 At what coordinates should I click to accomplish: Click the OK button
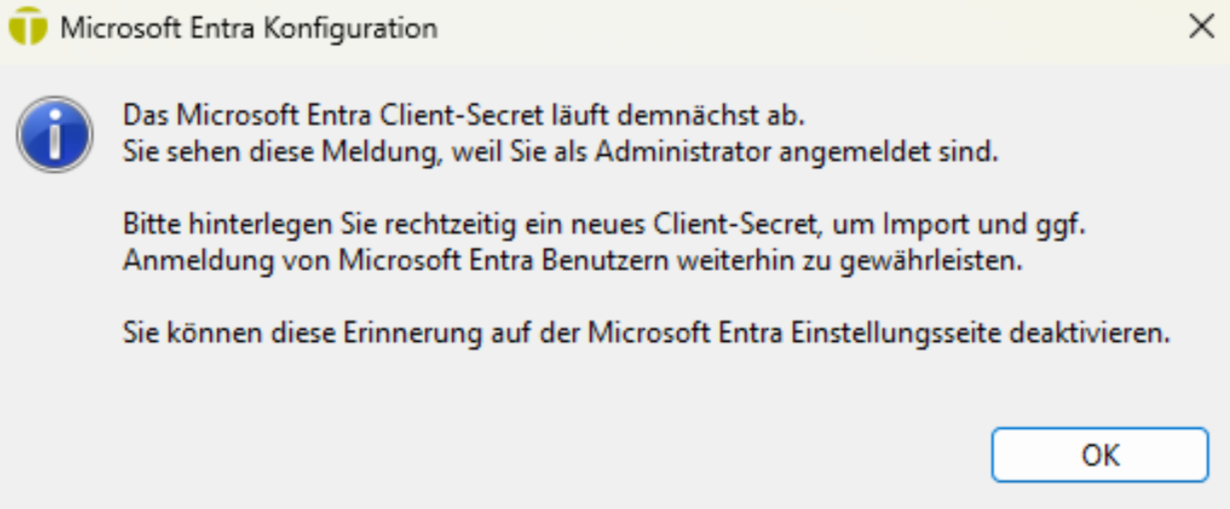click(x=1100, y=456)
